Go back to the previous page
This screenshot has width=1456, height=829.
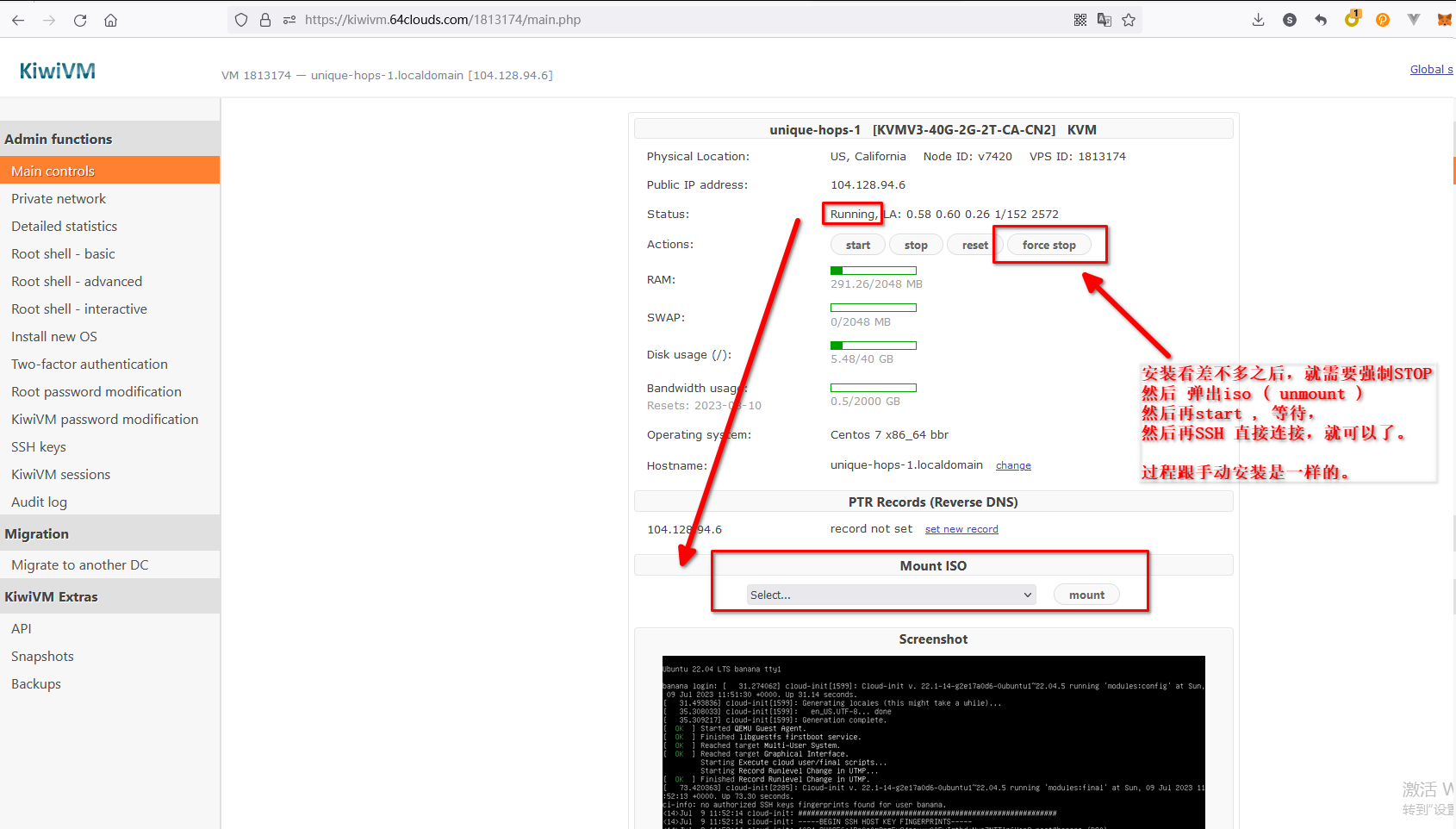point(18,20)
